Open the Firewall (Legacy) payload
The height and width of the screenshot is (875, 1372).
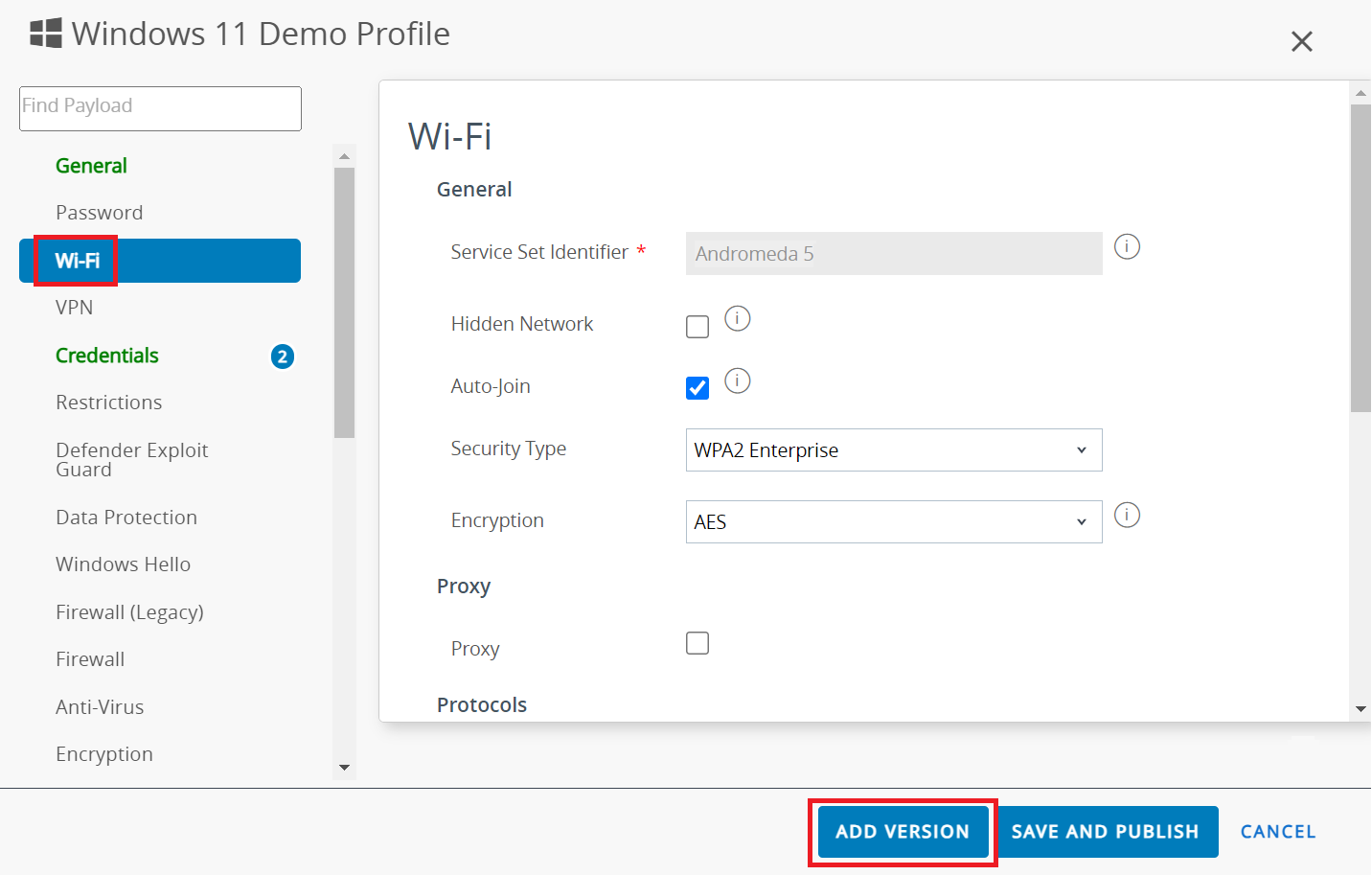(x=129, y=612)
